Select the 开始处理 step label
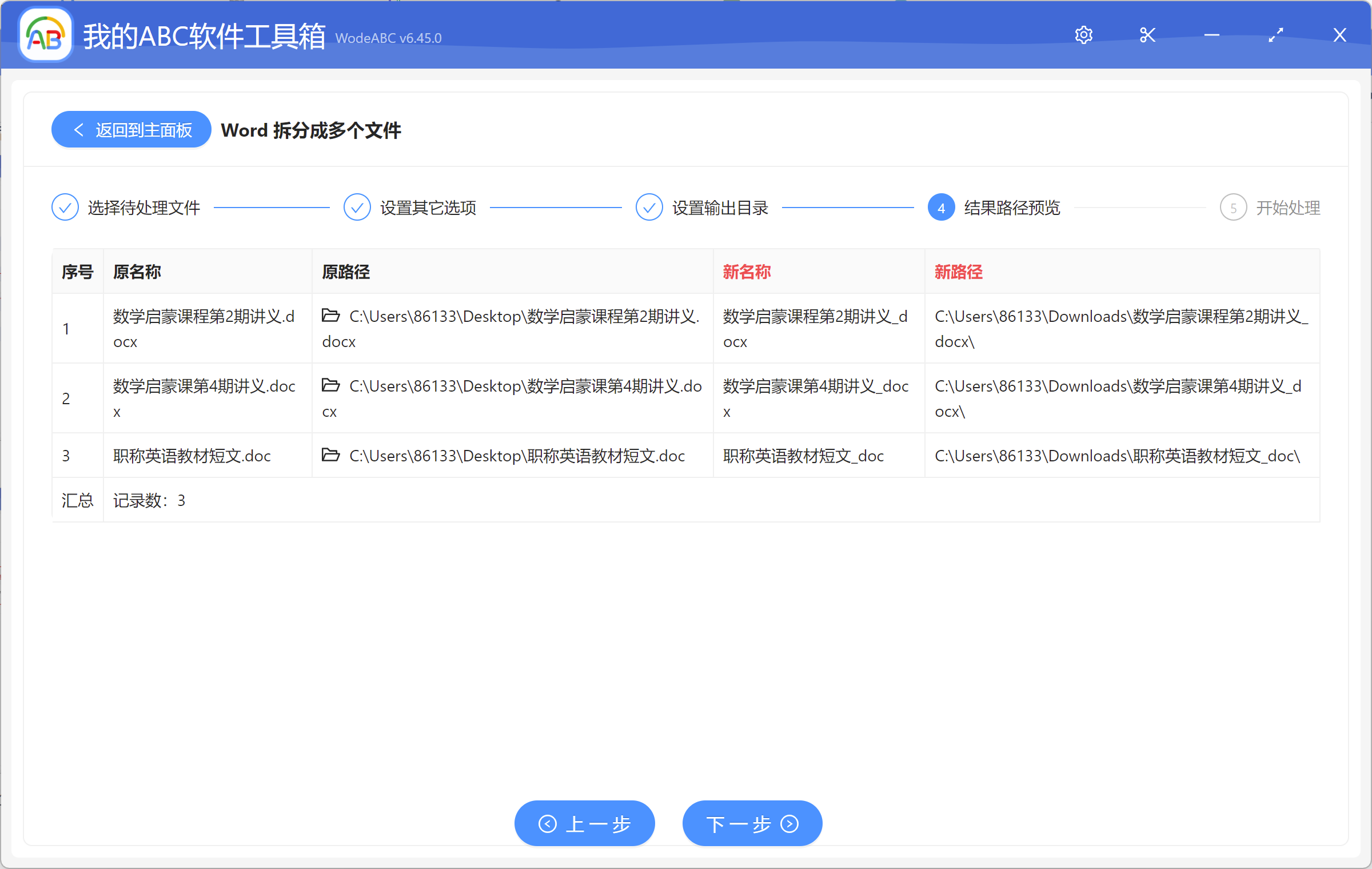The height and width of the screenshot is (869, 1372). coord(1288,207)
